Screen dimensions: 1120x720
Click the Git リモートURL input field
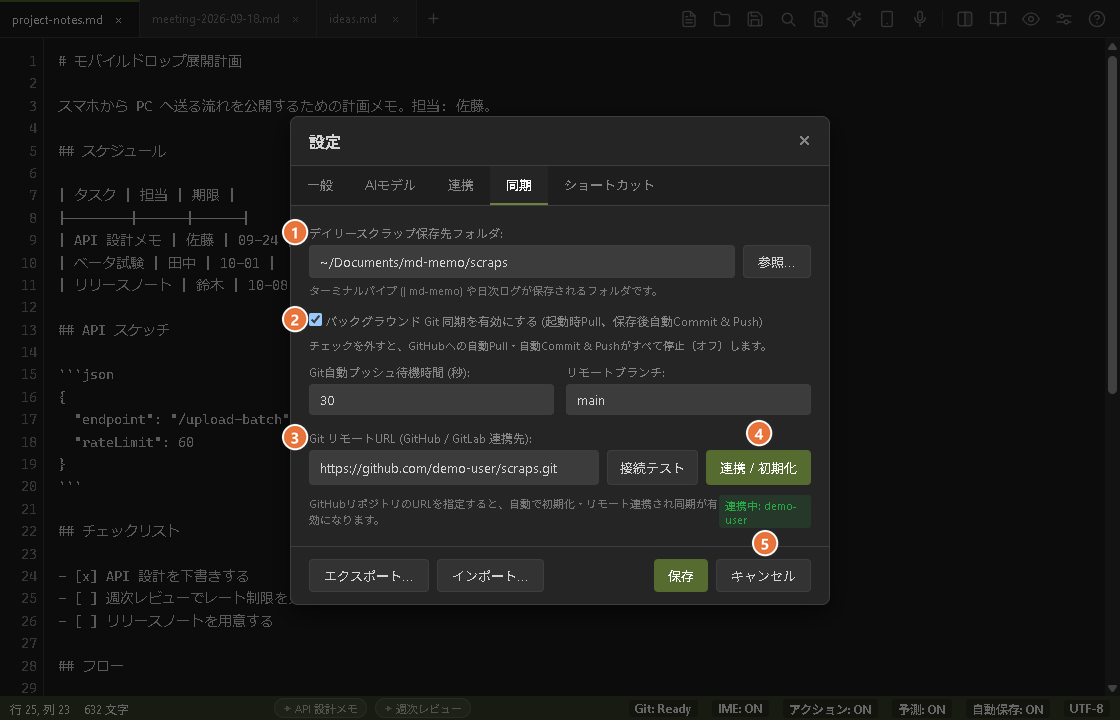coord(454,468)
